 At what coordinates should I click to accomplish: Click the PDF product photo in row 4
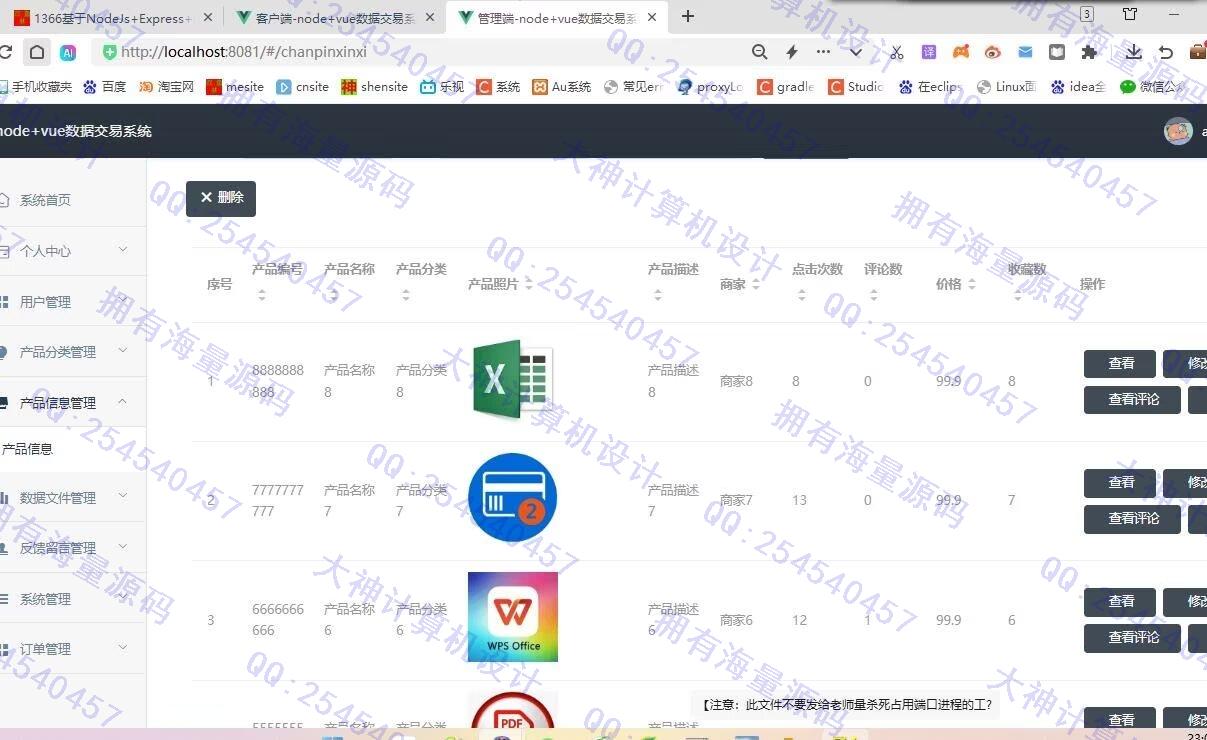(512, 710)
